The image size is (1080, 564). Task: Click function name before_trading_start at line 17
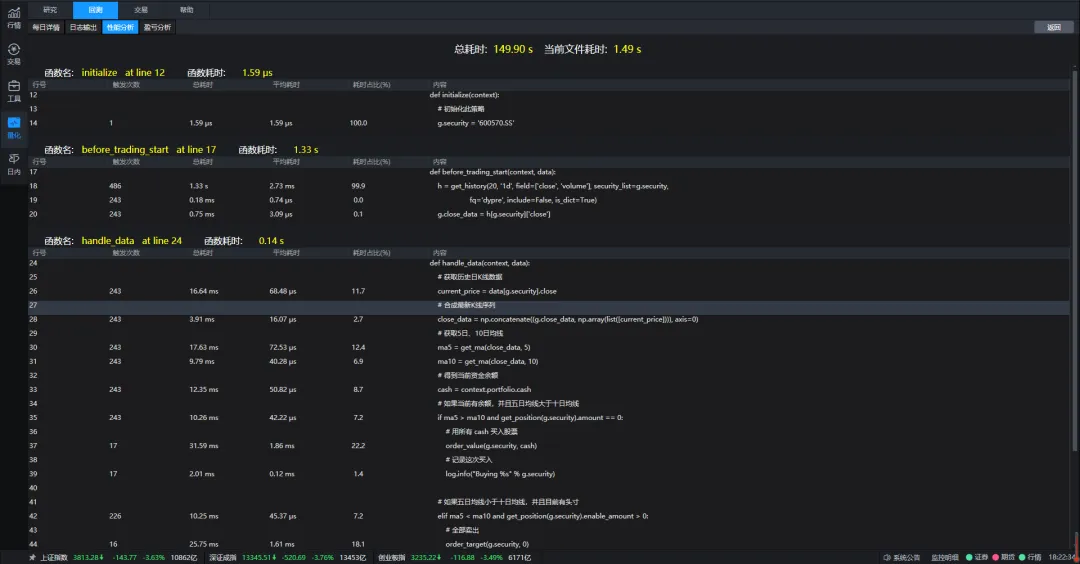149,149
